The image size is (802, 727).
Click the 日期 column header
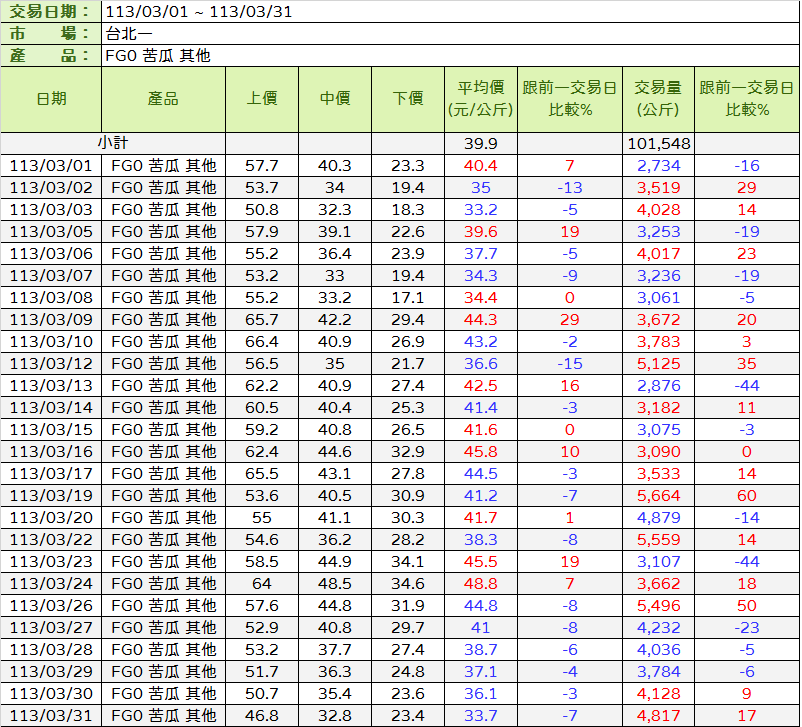[x=51, y=99]
